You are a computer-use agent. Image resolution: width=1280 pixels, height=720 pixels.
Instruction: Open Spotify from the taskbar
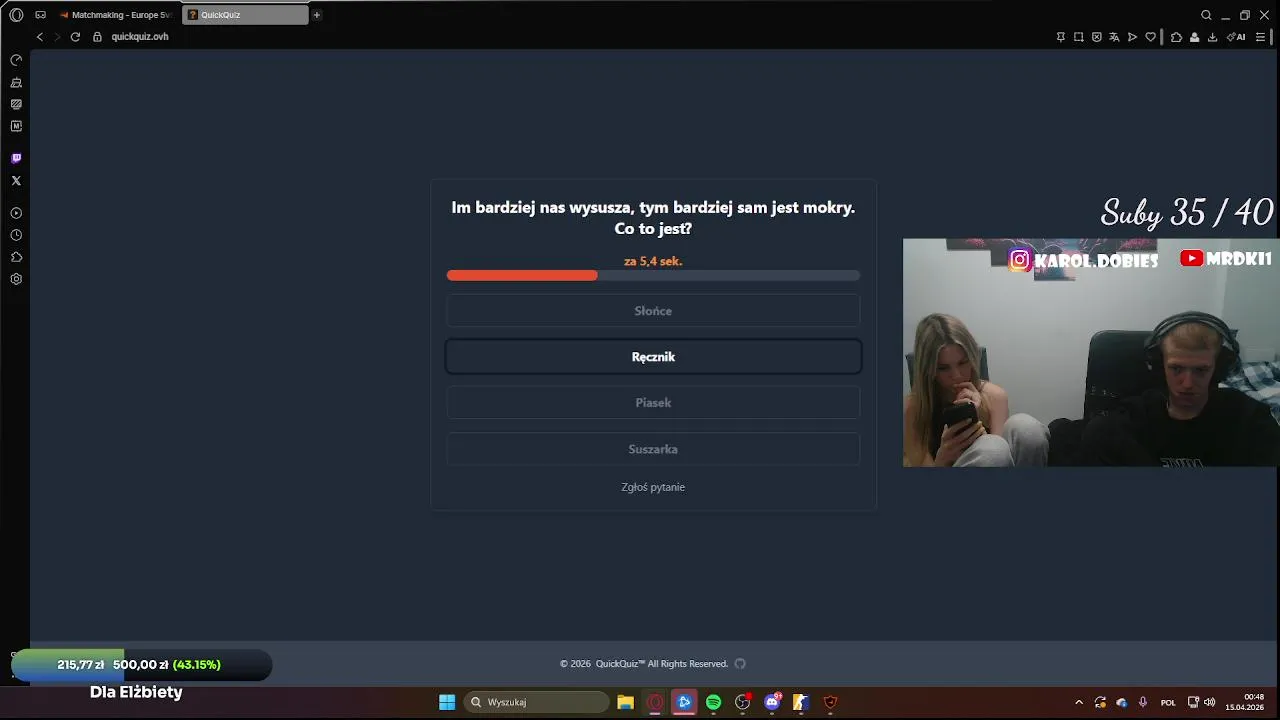point(713,702)
